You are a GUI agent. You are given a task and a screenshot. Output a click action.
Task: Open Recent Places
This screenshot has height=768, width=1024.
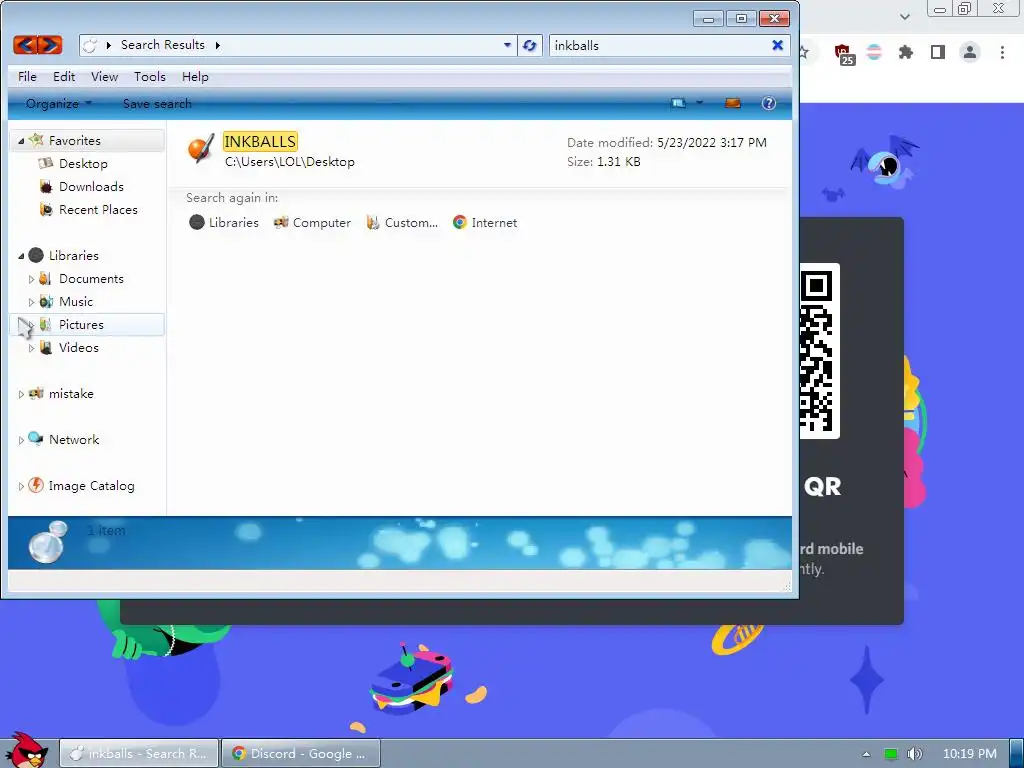(x=98, y=210)
